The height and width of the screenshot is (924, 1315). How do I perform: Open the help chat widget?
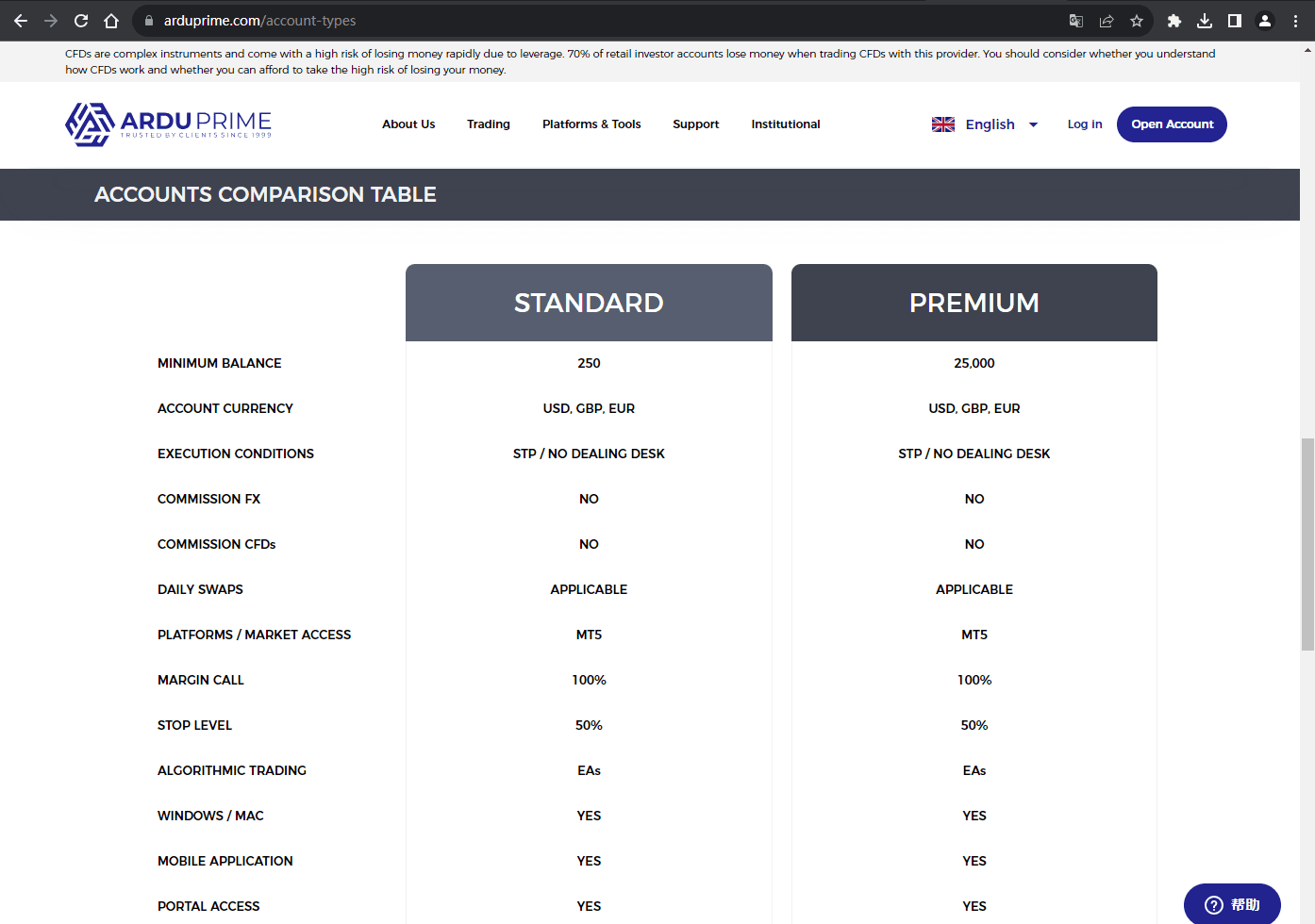click(1232, 904)
